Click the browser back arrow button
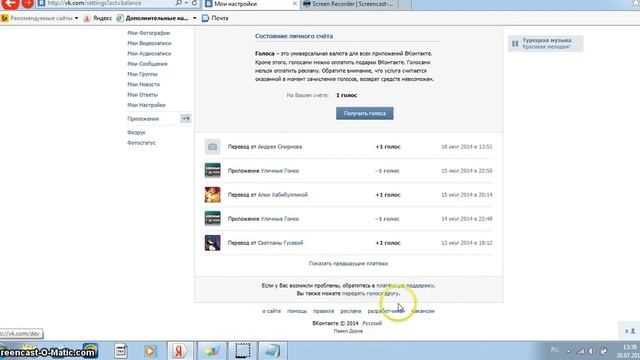The width and height of the screenshot is (640, 360). 10,3
